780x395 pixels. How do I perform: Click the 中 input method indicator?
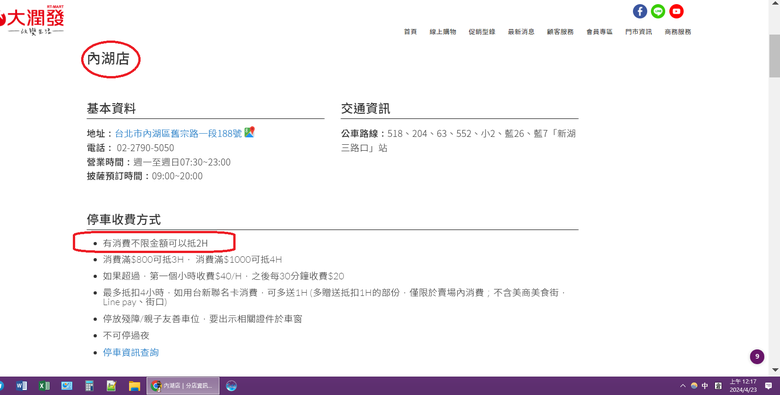point(705,386)
